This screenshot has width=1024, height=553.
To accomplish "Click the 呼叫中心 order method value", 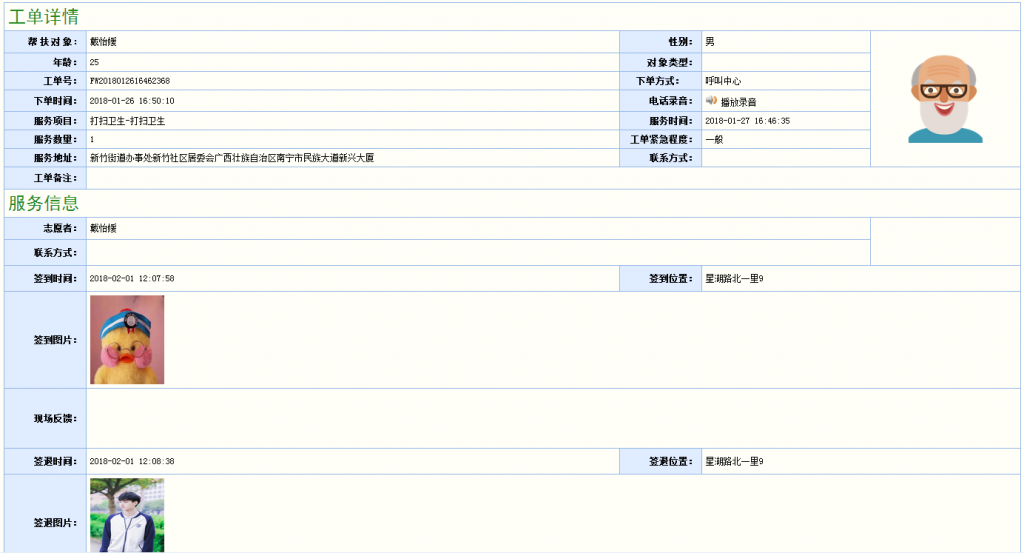I will [723, 81].
